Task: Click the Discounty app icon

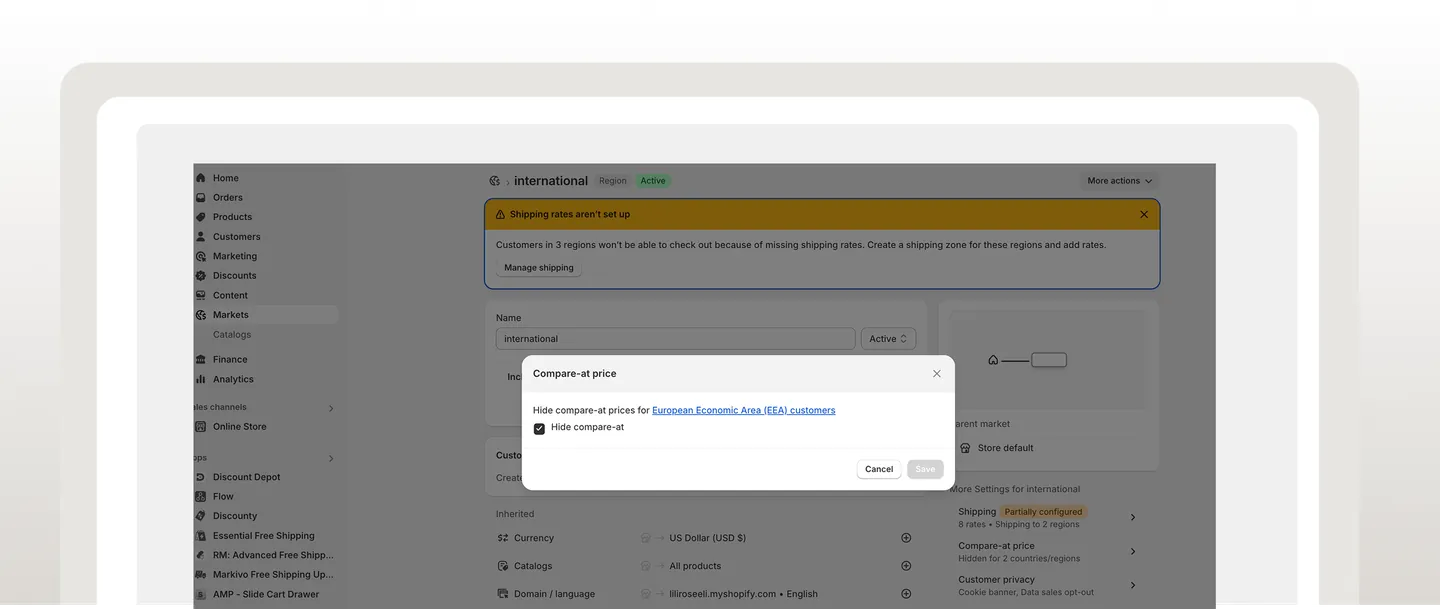Action: pyautogui.click(x=201, y=516)
